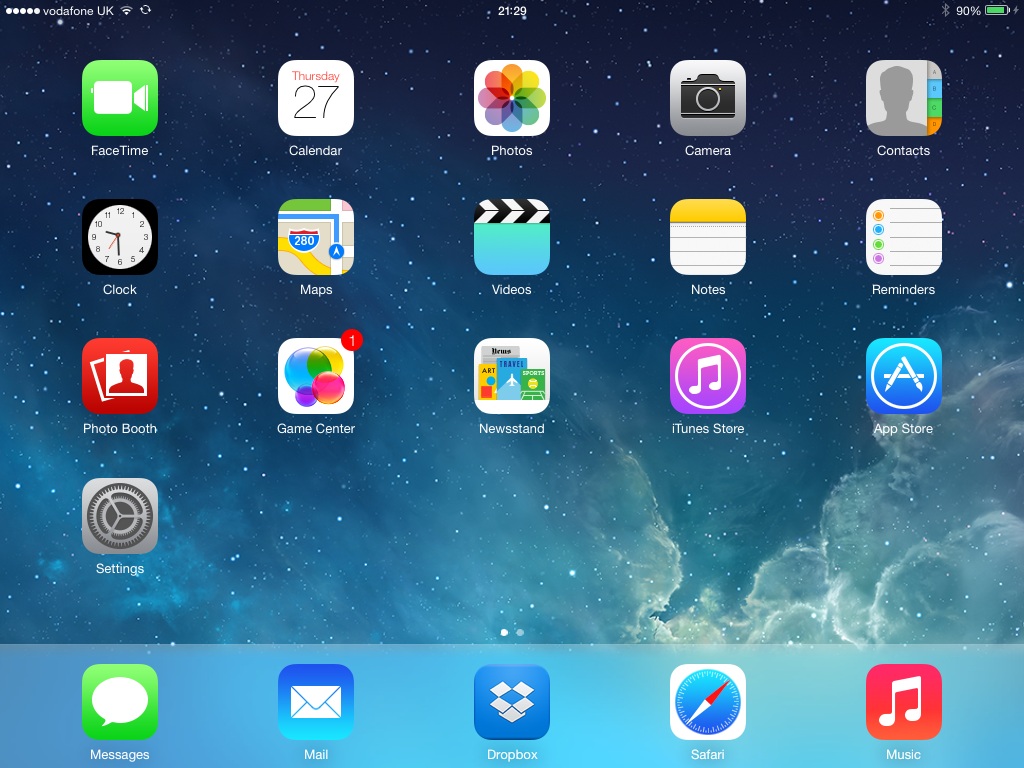This screenshot has height=768, width=1024.
Task: Tap the "Photo Booth" label text
Action: 120,428
